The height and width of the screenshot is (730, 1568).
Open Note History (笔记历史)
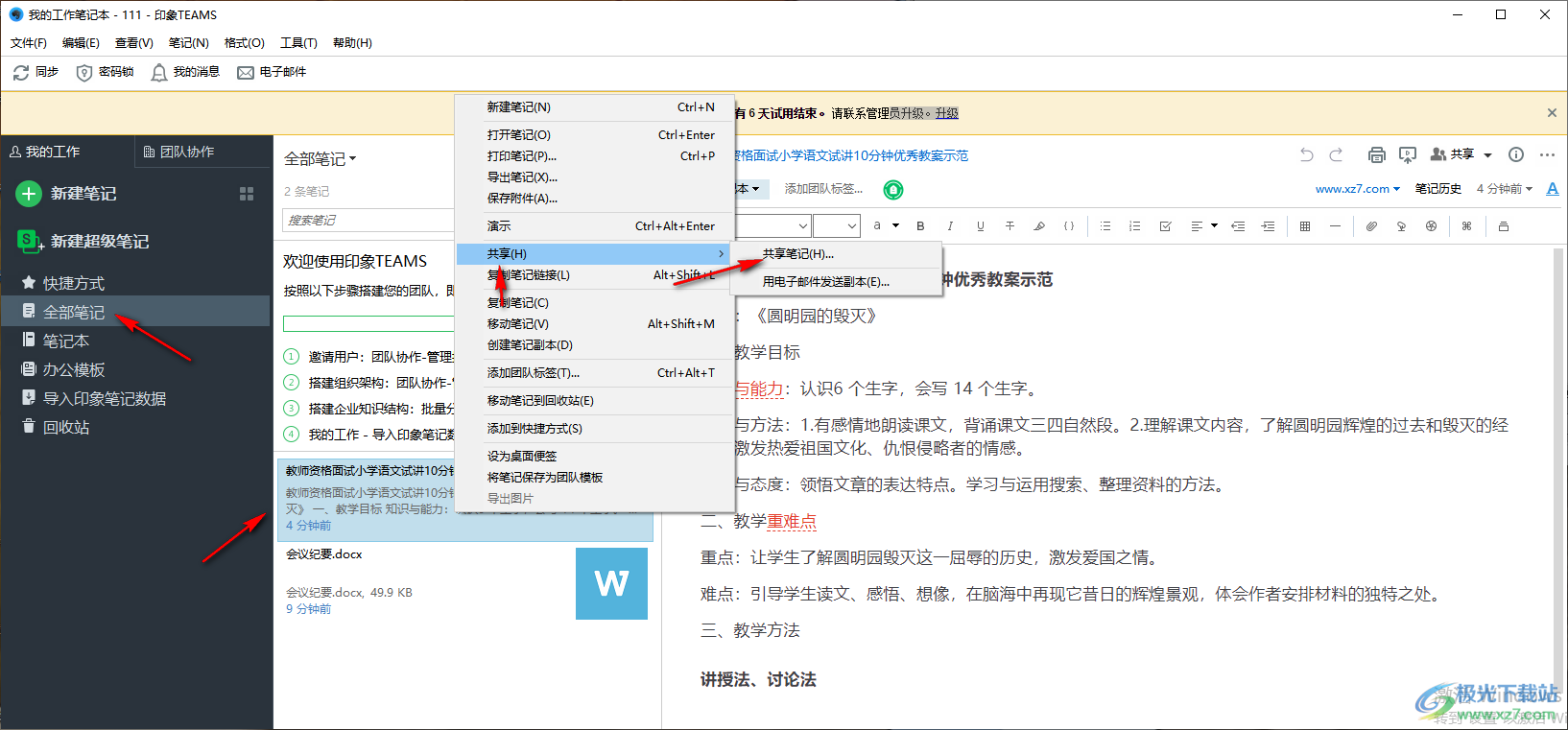click(1438, 189)
